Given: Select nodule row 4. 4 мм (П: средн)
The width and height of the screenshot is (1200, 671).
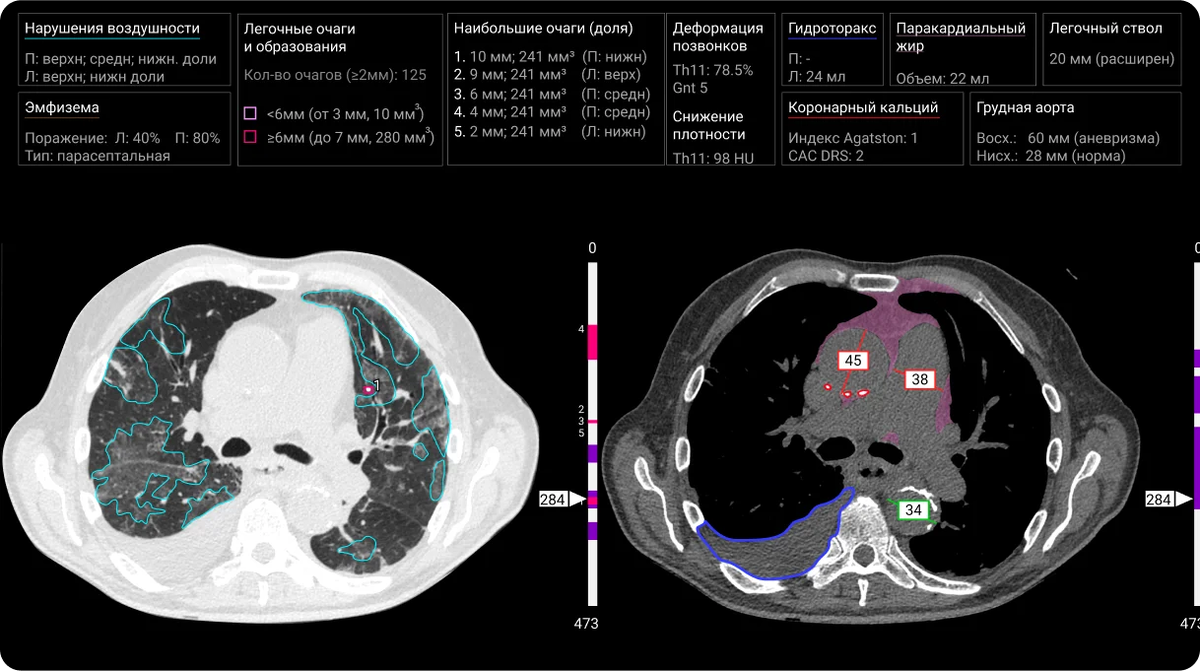Looking at the screenshot, I should tap(552, 111).
